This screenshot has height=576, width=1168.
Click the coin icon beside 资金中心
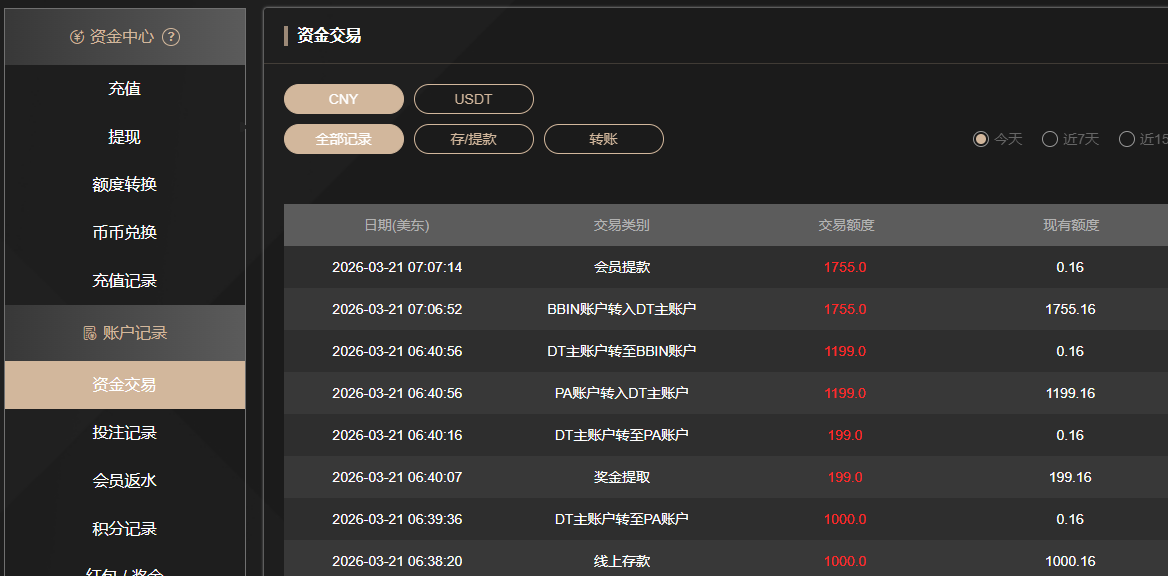75,36
